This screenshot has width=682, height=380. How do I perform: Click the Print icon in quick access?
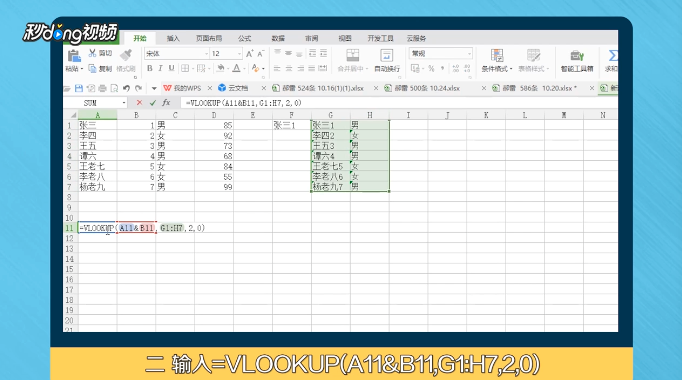(102, 88)
